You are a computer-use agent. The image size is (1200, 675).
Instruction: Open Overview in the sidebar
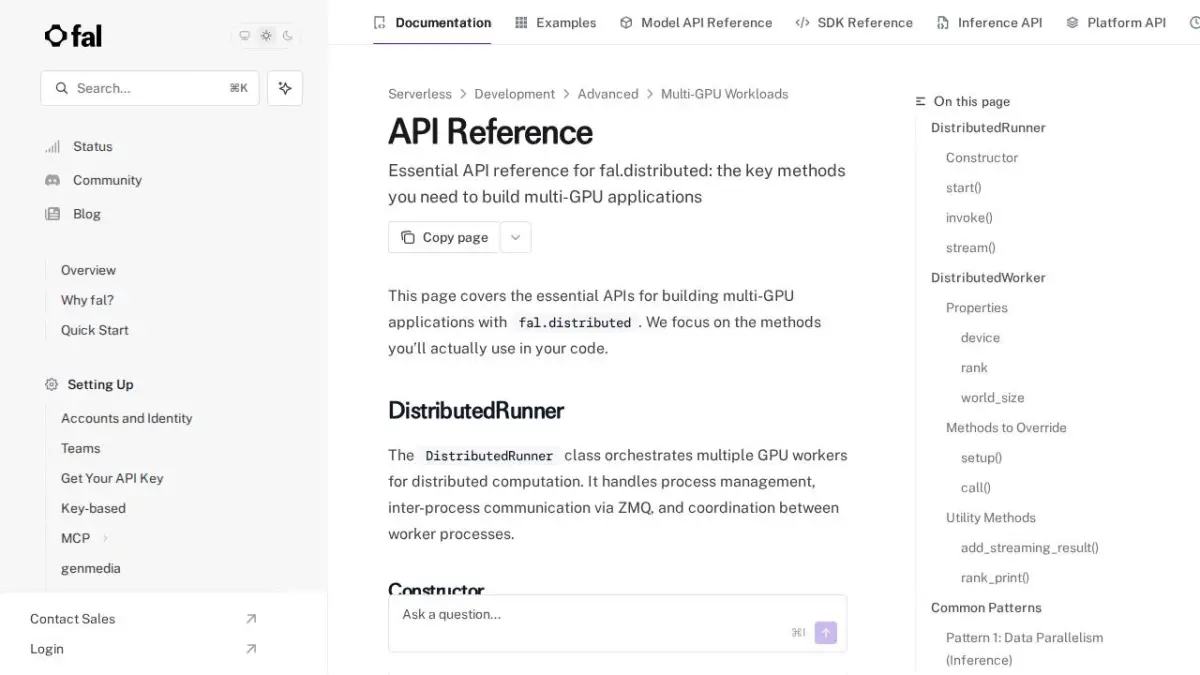click(88, 270)
